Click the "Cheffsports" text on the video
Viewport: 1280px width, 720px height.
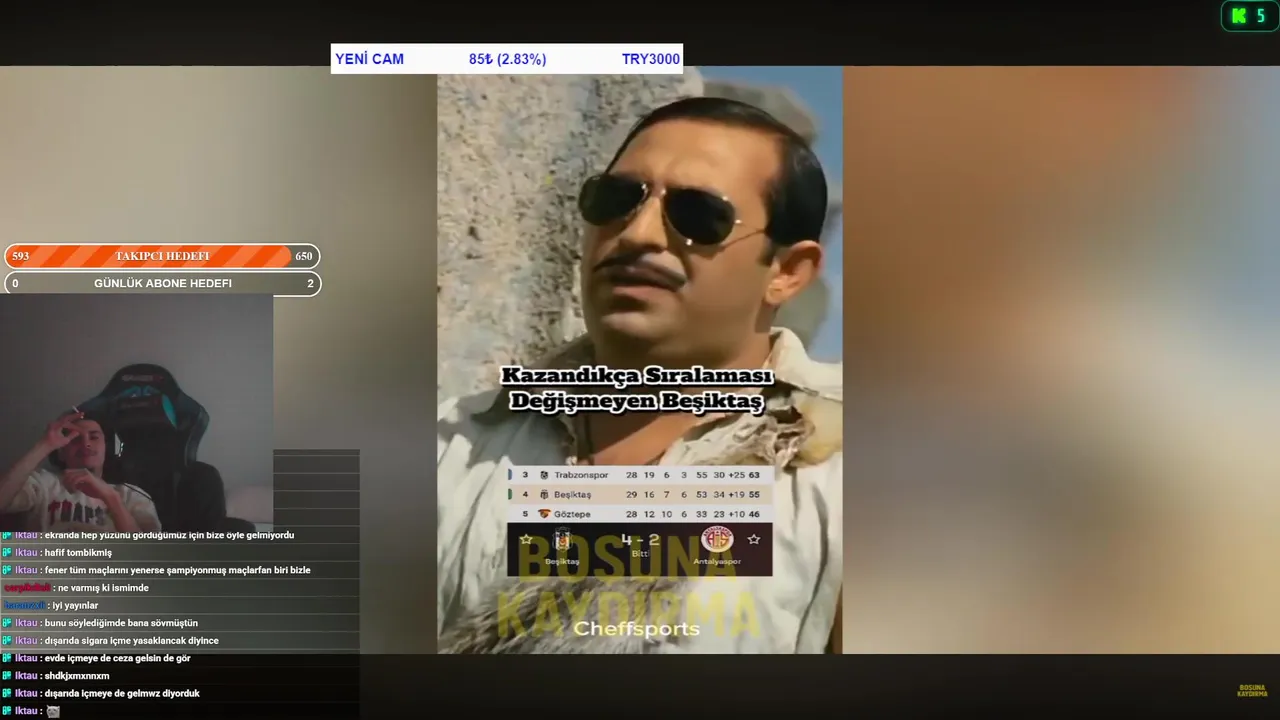point(637,629)
